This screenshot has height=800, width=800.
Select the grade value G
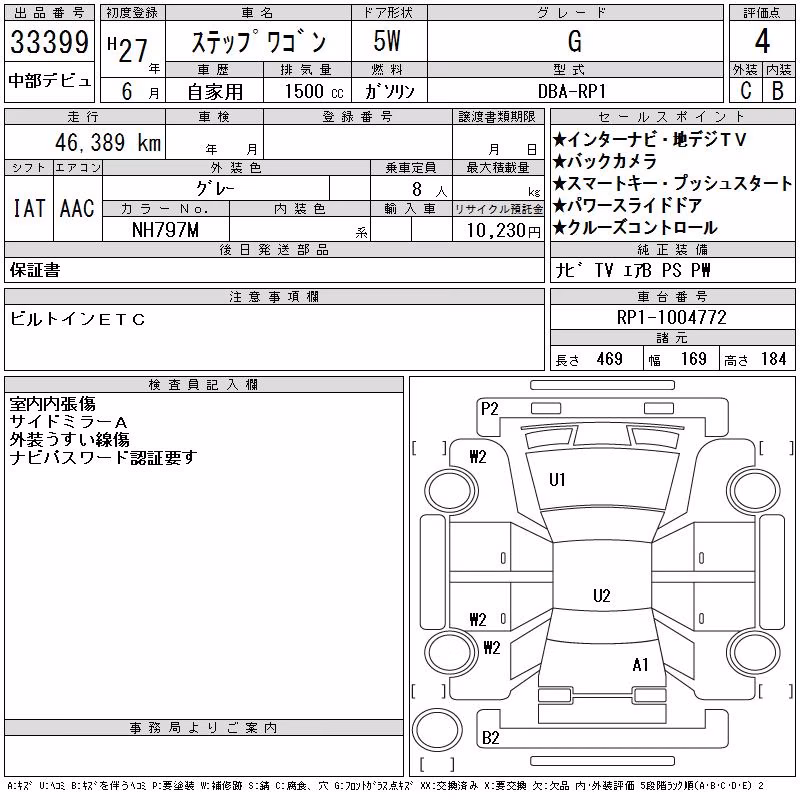[x=575, y=41]
